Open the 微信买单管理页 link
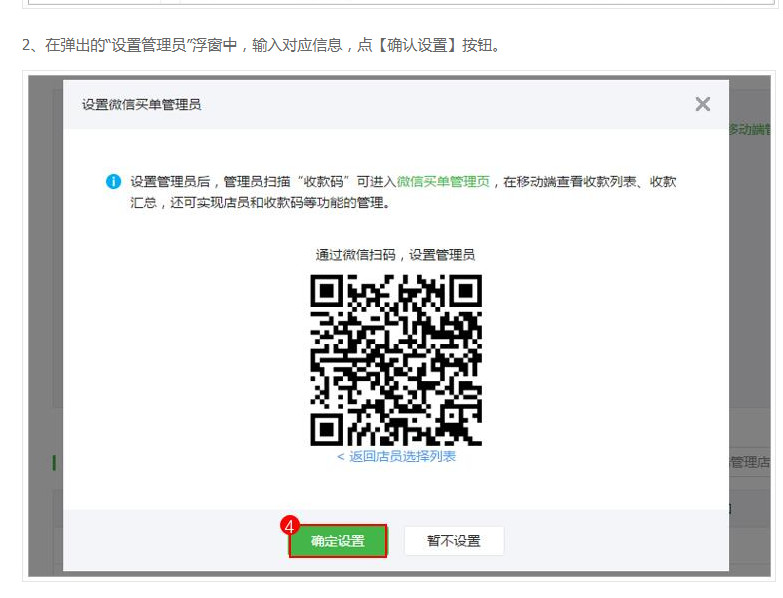The width and height of the screenshot is (783, 598). (443, 182)
